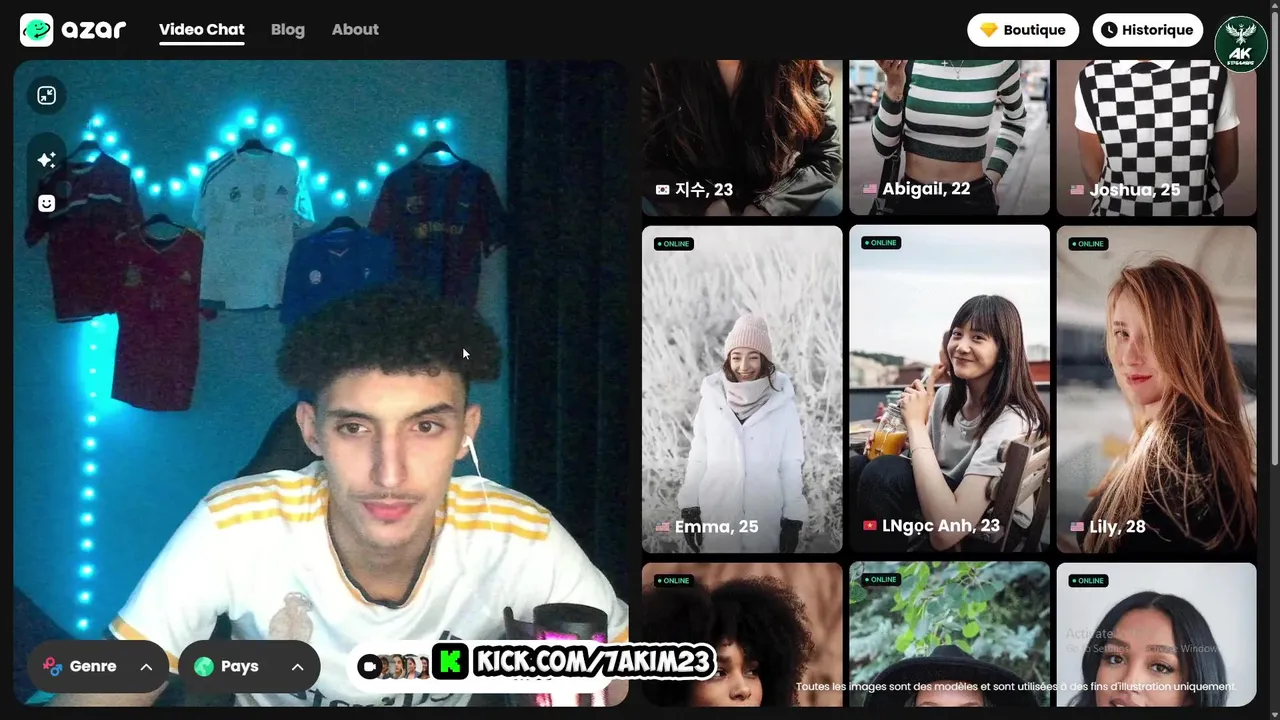Minimize video with collapse icon
This screenshot has height=720, width=1280.
[46, 95]
